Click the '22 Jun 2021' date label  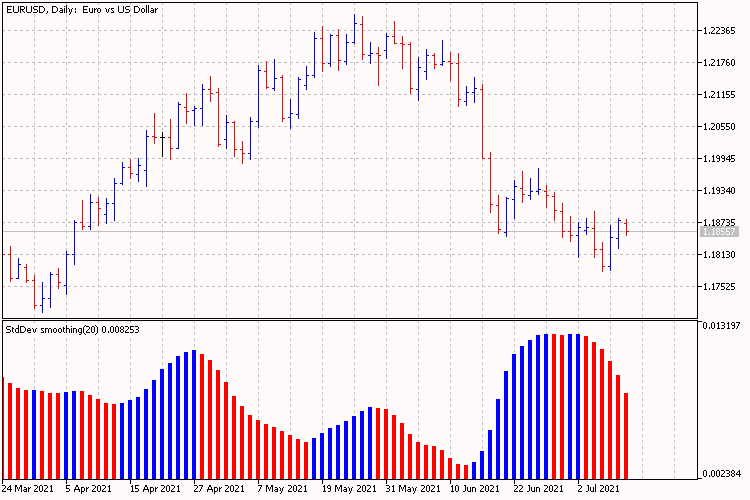539,489
